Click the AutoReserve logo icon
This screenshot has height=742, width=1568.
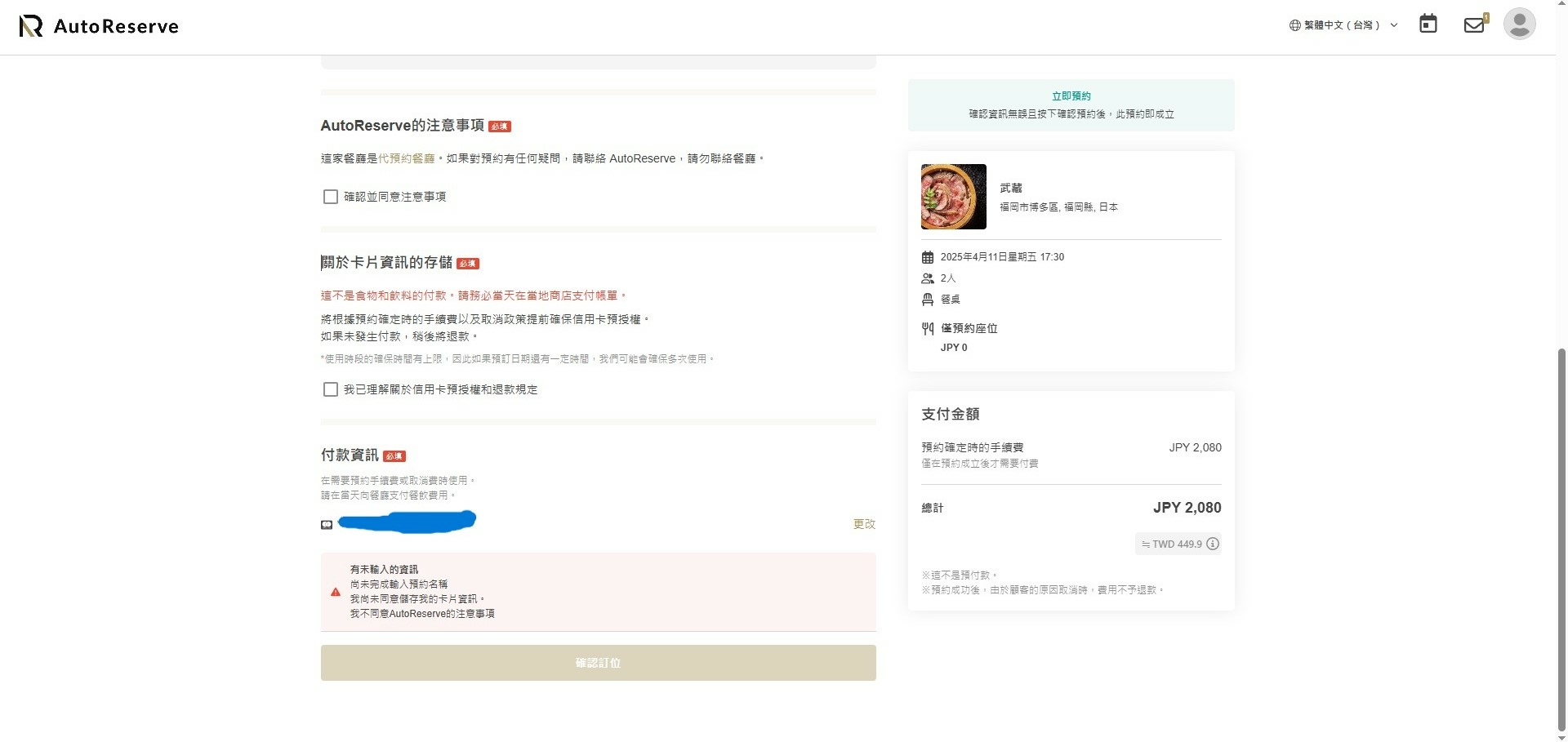[x=31, y=26]
